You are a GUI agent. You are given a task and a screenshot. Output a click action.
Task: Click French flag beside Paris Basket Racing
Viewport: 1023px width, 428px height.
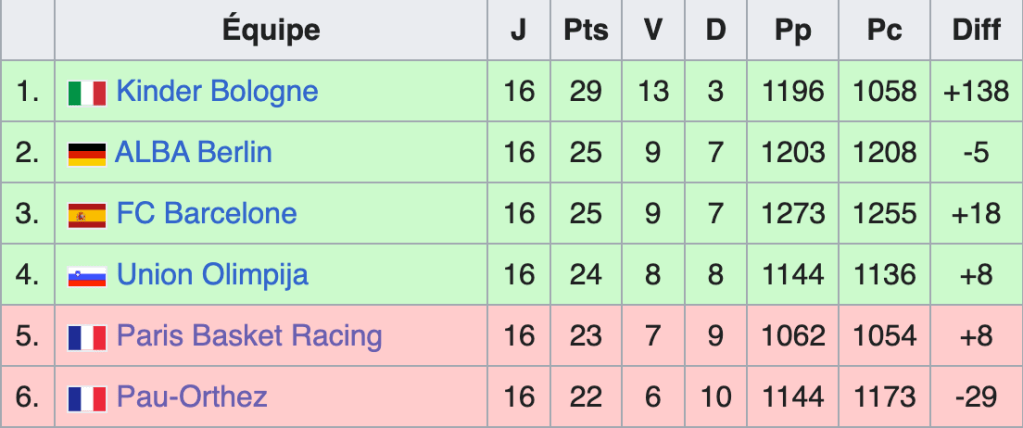87,337
